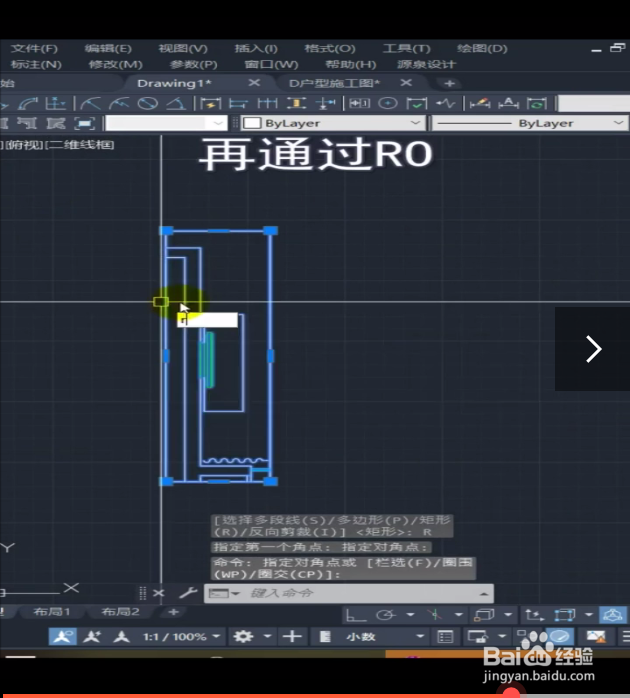Click the Dimension Text Edit icon
This screenshot has width=630, height=698.
tap(508, 103)
